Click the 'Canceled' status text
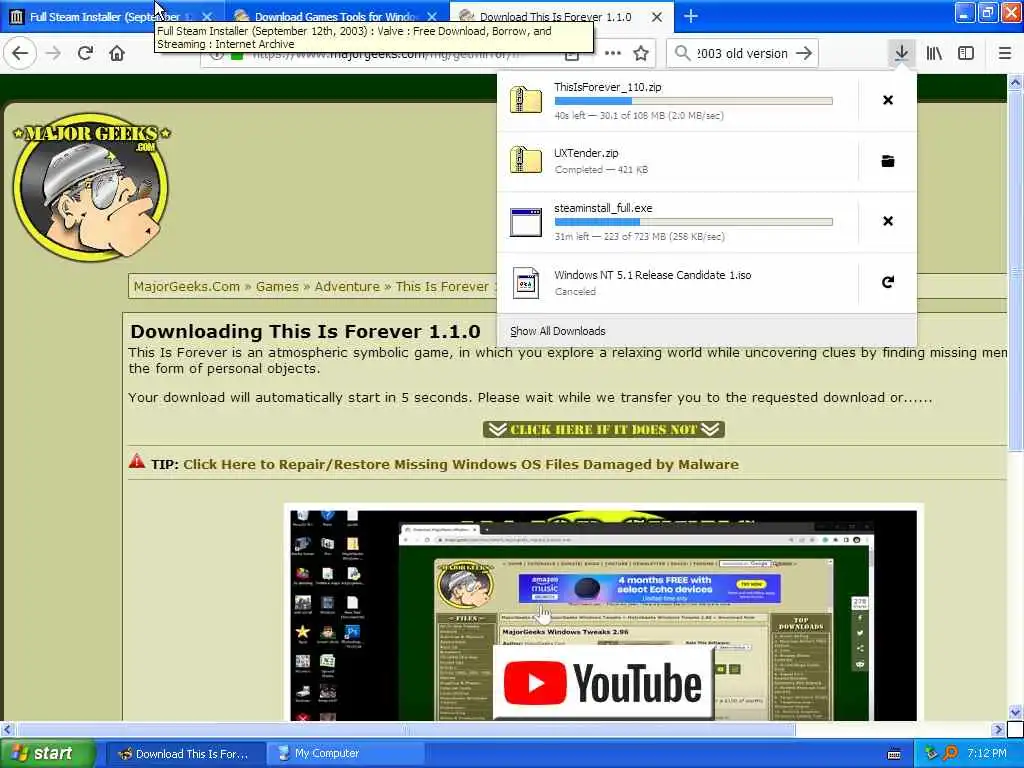Viewport: 1024px width, 768px height. click(575, 291)
